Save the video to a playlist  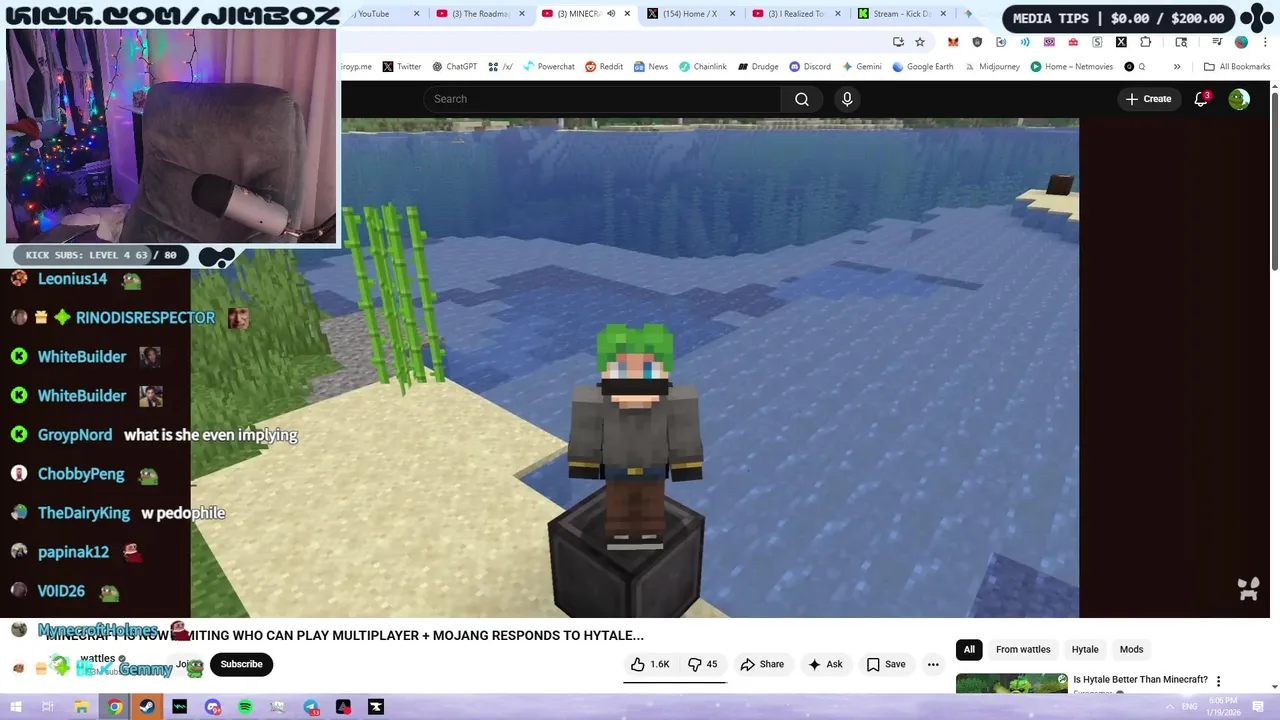click(885, 664)
